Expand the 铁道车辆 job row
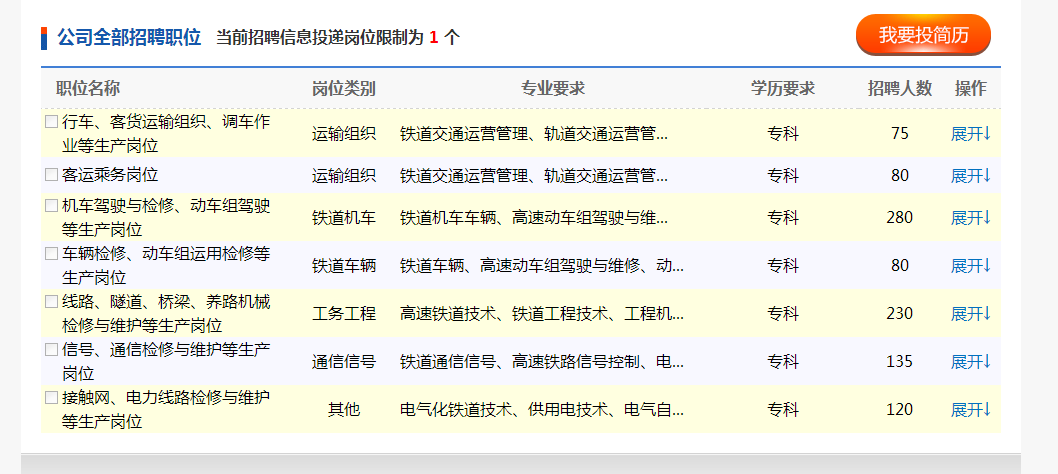 point(969,266)
